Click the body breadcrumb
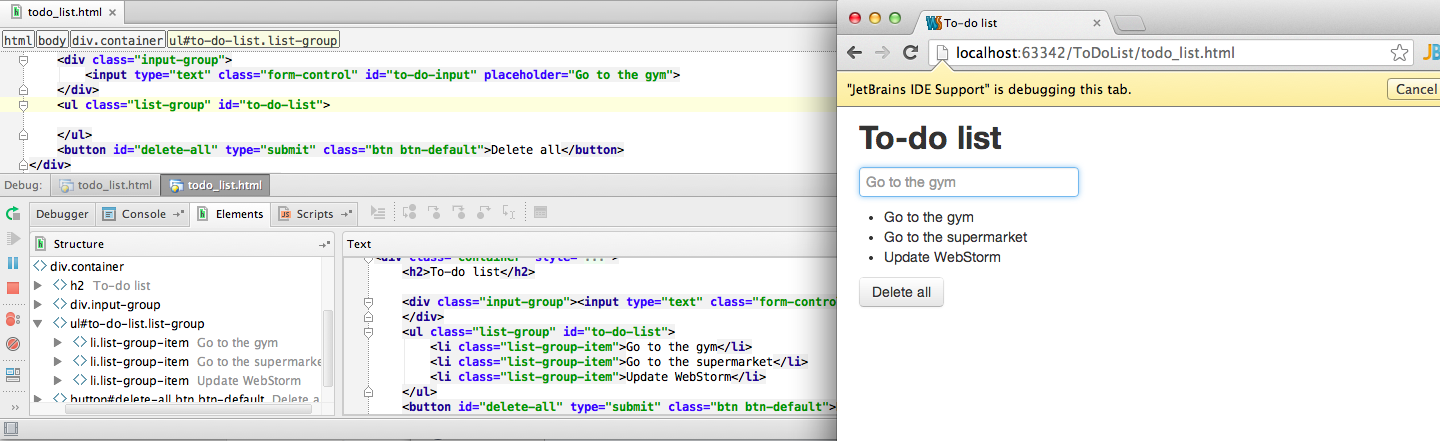 pos(52,40)
